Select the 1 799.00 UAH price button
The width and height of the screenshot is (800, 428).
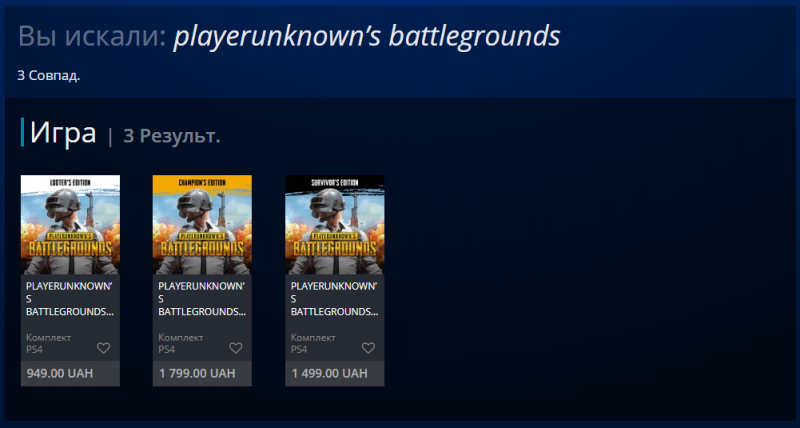tap(202, 373)
